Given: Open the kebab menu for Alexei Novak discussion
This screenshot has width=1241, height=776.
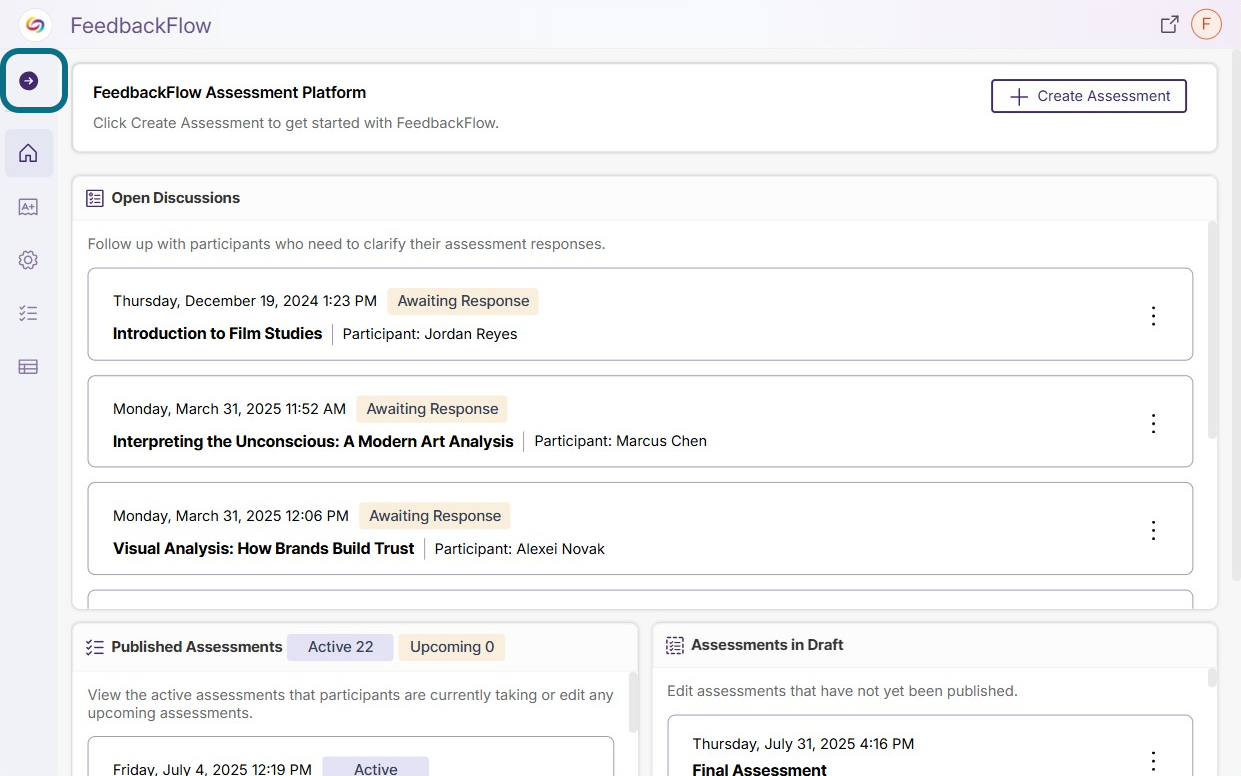Looking at the screenshot, I should click(x=1153, y=529).
